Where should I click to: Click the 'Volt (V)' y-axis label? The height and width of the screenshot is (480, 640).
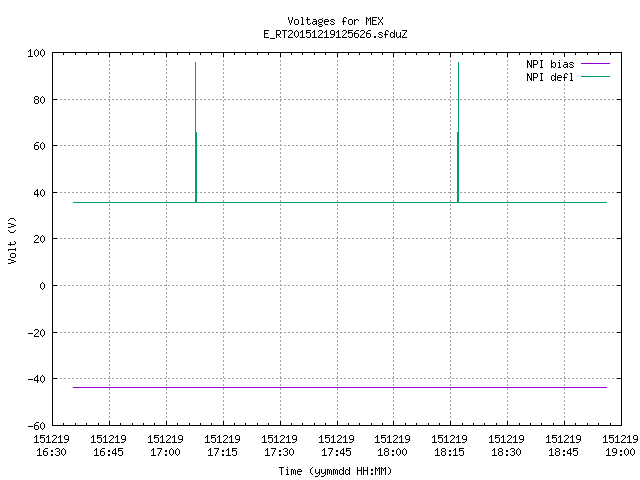pyautogui.click(x=12, y=240)
